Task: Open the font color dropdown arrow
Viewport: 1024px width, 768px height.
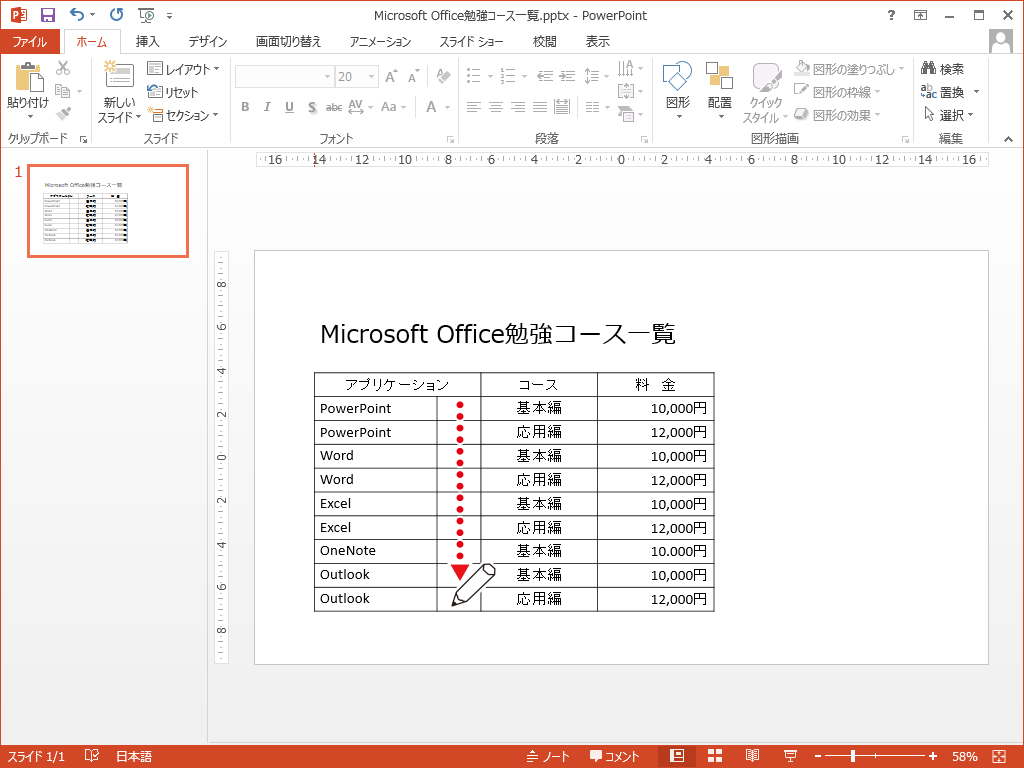Action: [447, 106]
